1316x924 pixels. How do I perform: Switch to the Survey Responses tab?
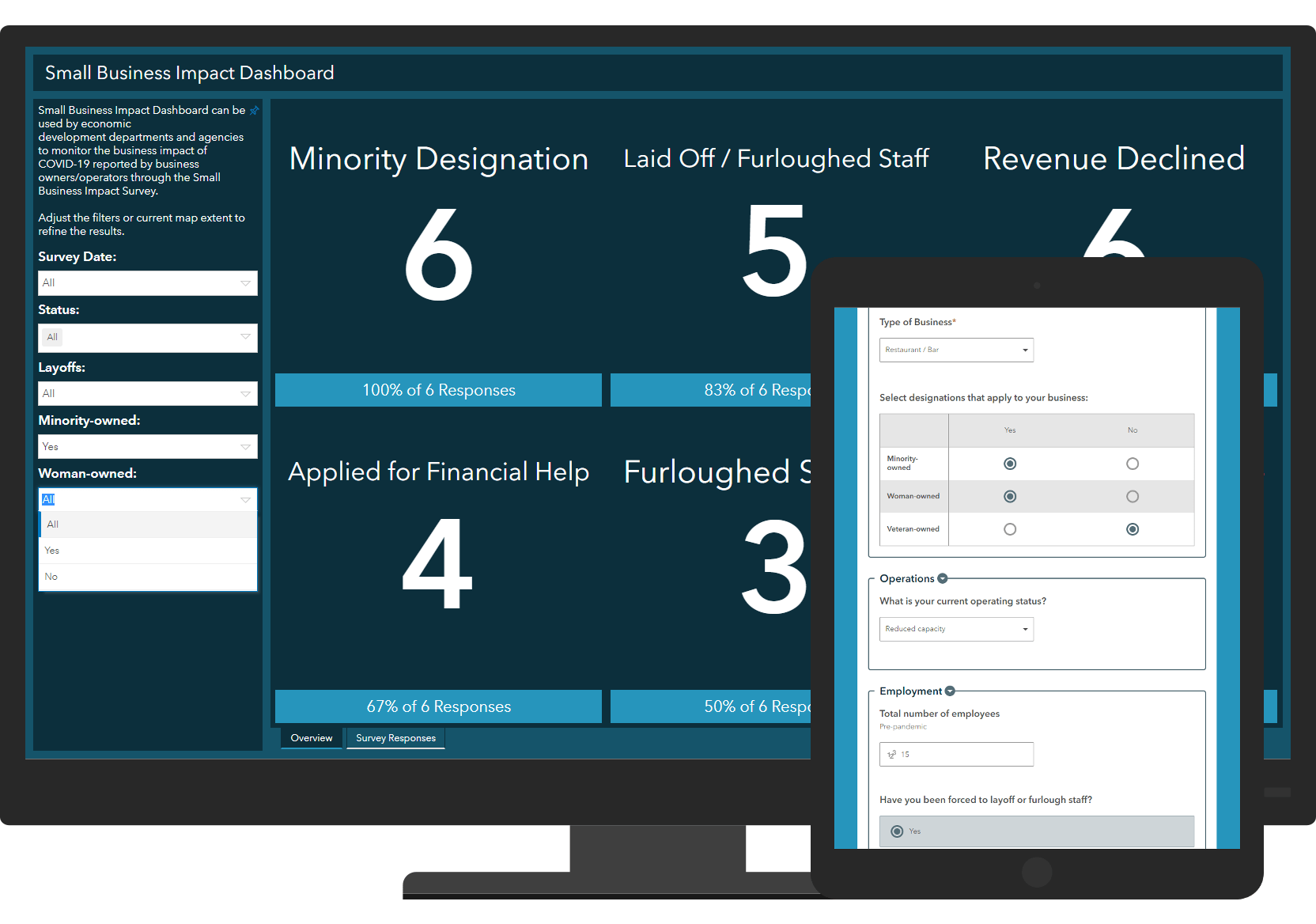point(395,738)
